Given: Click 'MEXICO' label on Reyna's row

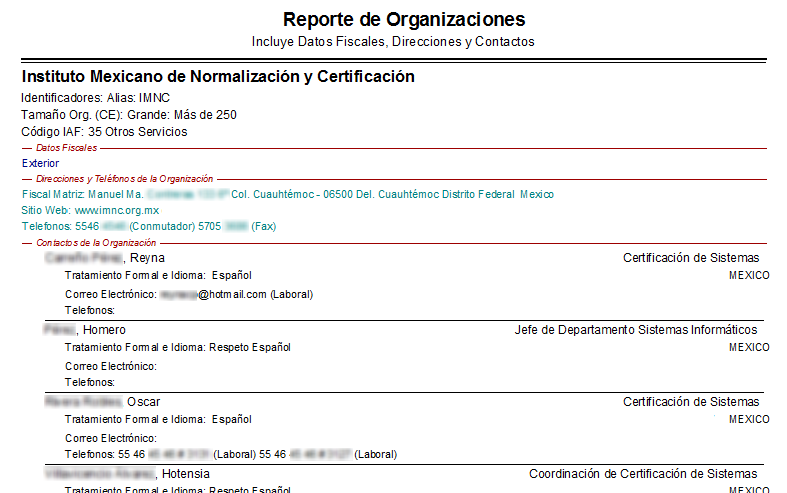Looking at the screenshot, I should pyautogui.click(x=749, y=276).
